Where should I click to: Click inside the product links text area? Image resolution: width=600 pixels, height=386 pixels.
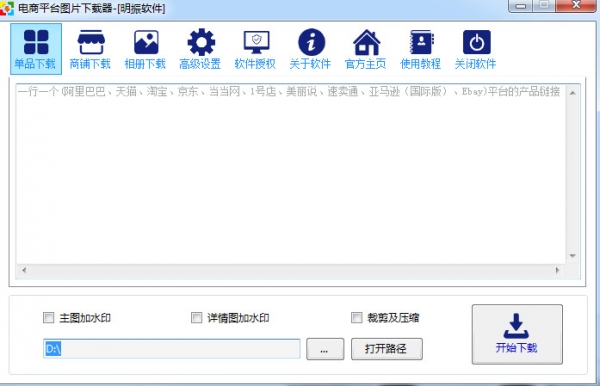click(291, 174)
